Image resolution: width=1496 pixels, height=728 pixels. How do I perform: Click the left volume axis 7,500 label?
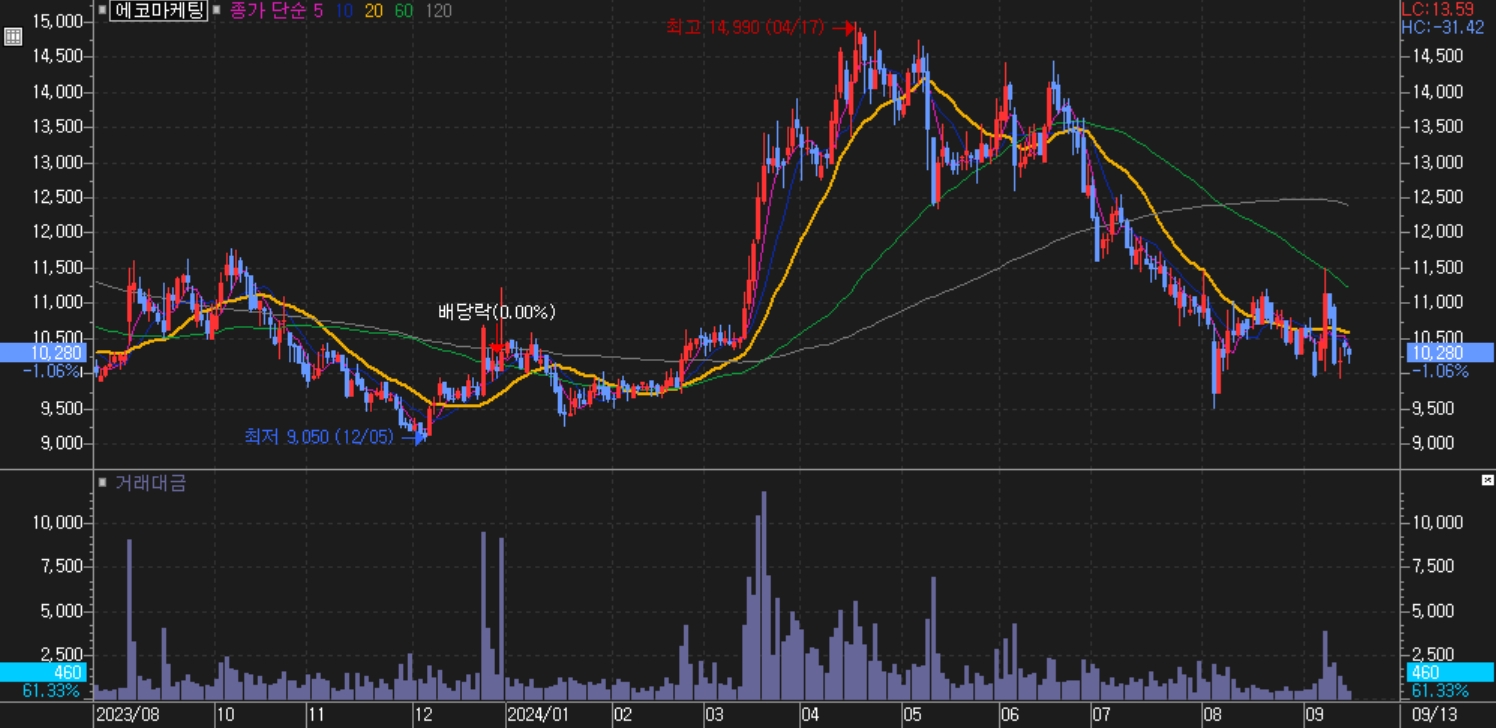tap(62, 566)
